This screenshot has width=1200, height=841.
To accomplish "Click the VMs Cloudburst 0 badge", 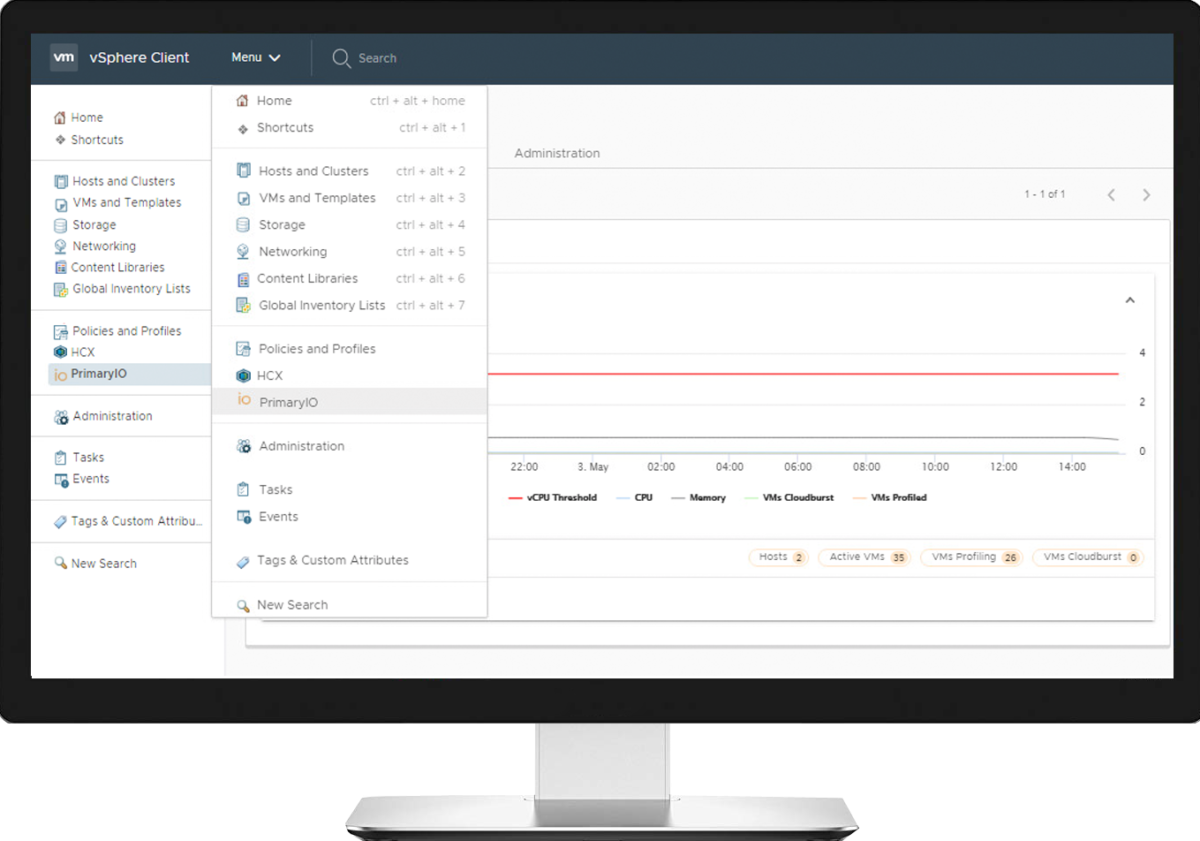I will point(1088,557).
